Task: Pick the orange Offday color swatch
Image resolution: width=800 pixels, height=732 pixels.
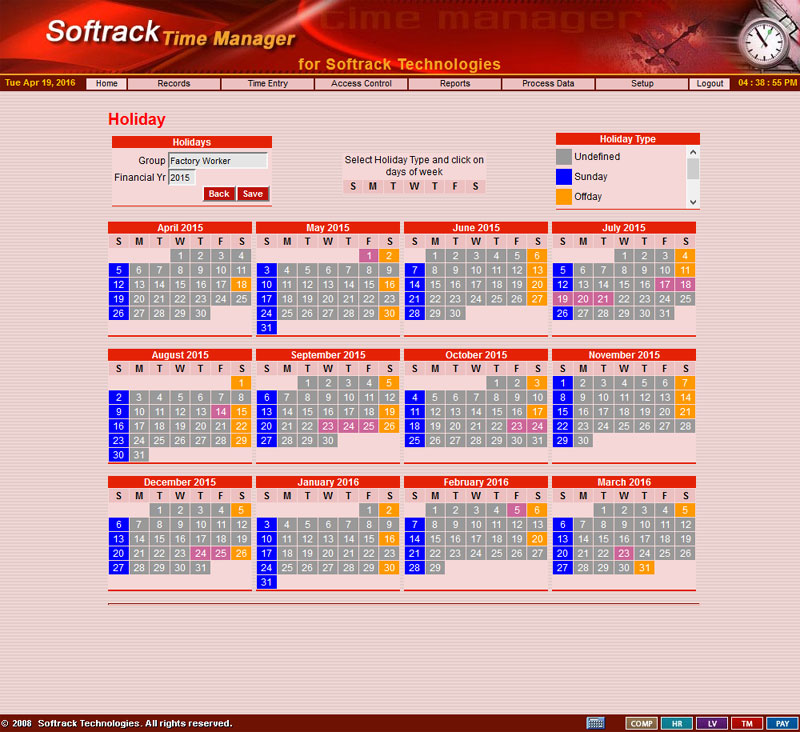Action: 564,197
